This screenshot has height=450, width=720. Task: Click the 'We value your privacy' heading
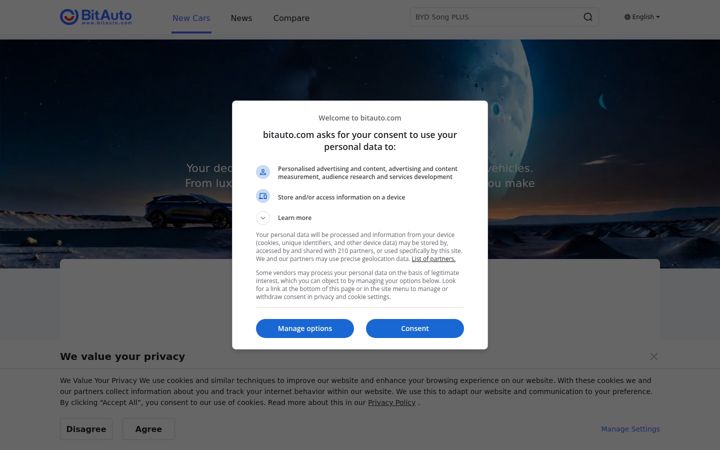122,356
